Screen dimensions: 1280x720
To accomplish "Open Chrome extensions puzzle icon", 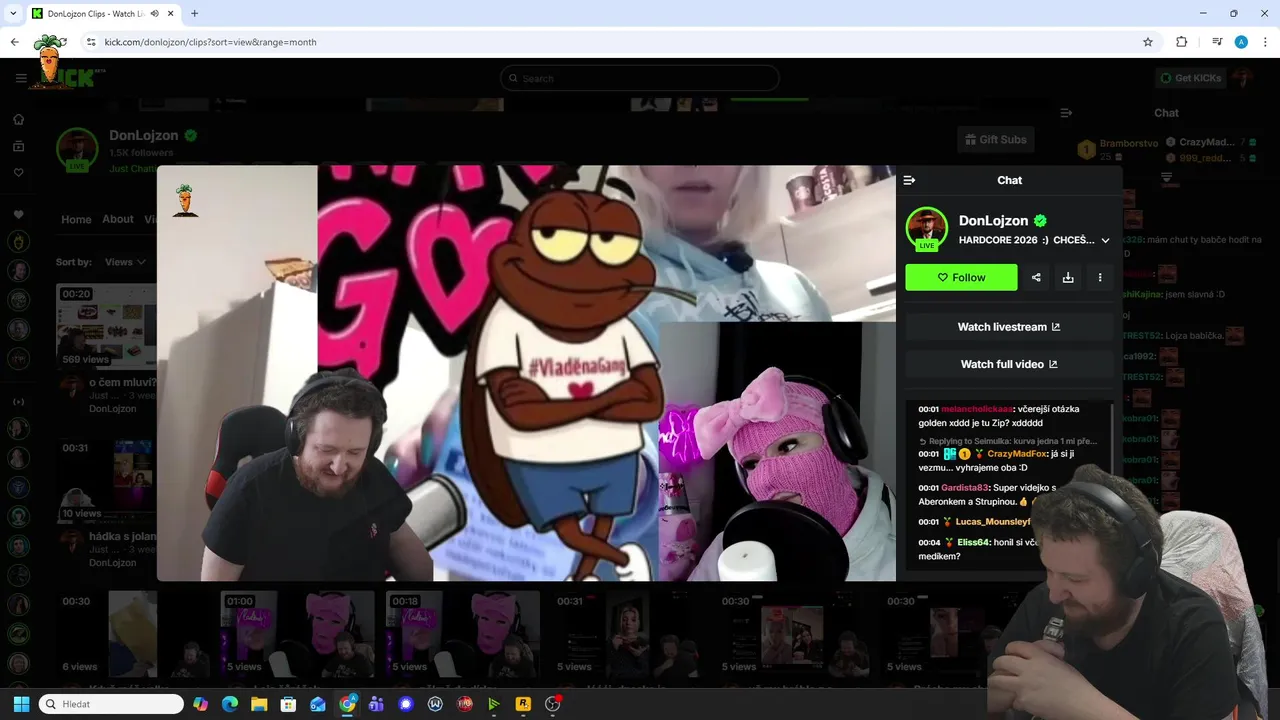I will pyautogui.click(x=1182, y=42).
